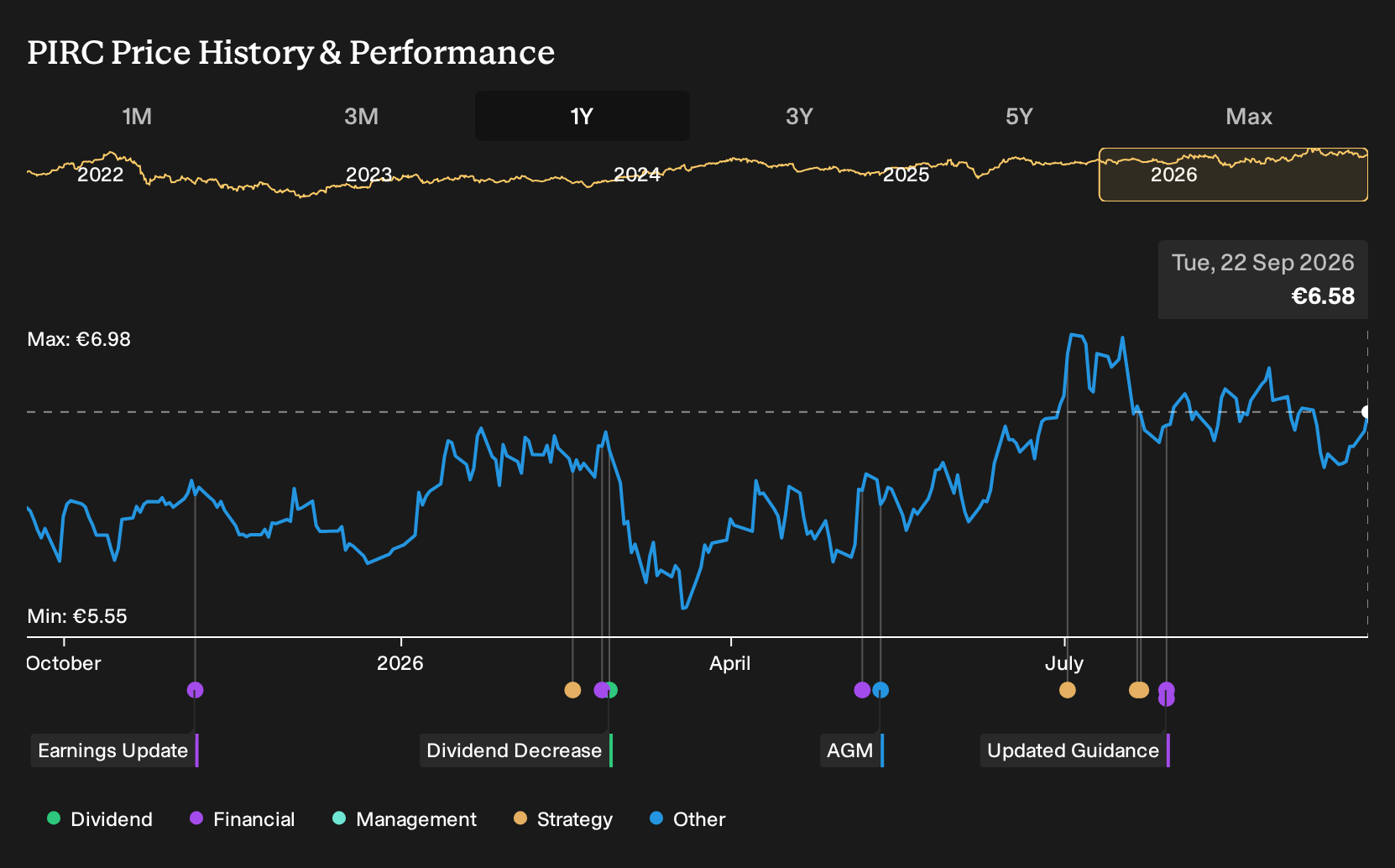
Task: Click the Min: €5.55 label
Action: click(x=77, y=616)
